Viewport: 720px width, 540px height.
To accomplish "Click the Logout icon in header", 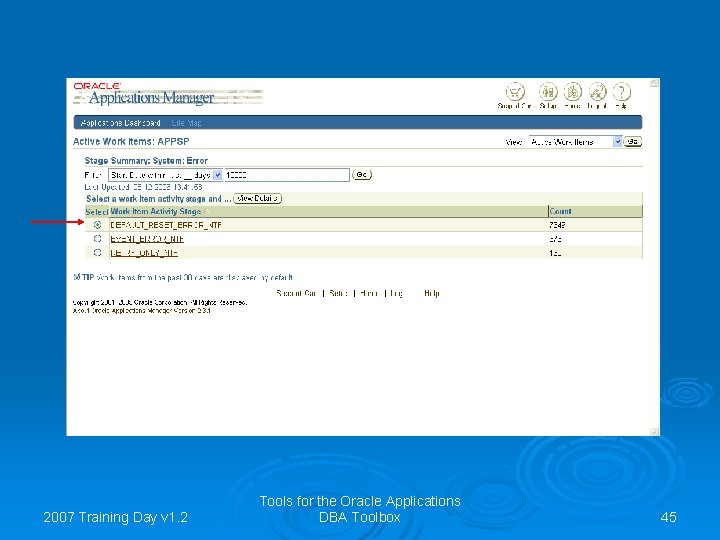I will tap(597, 92).
